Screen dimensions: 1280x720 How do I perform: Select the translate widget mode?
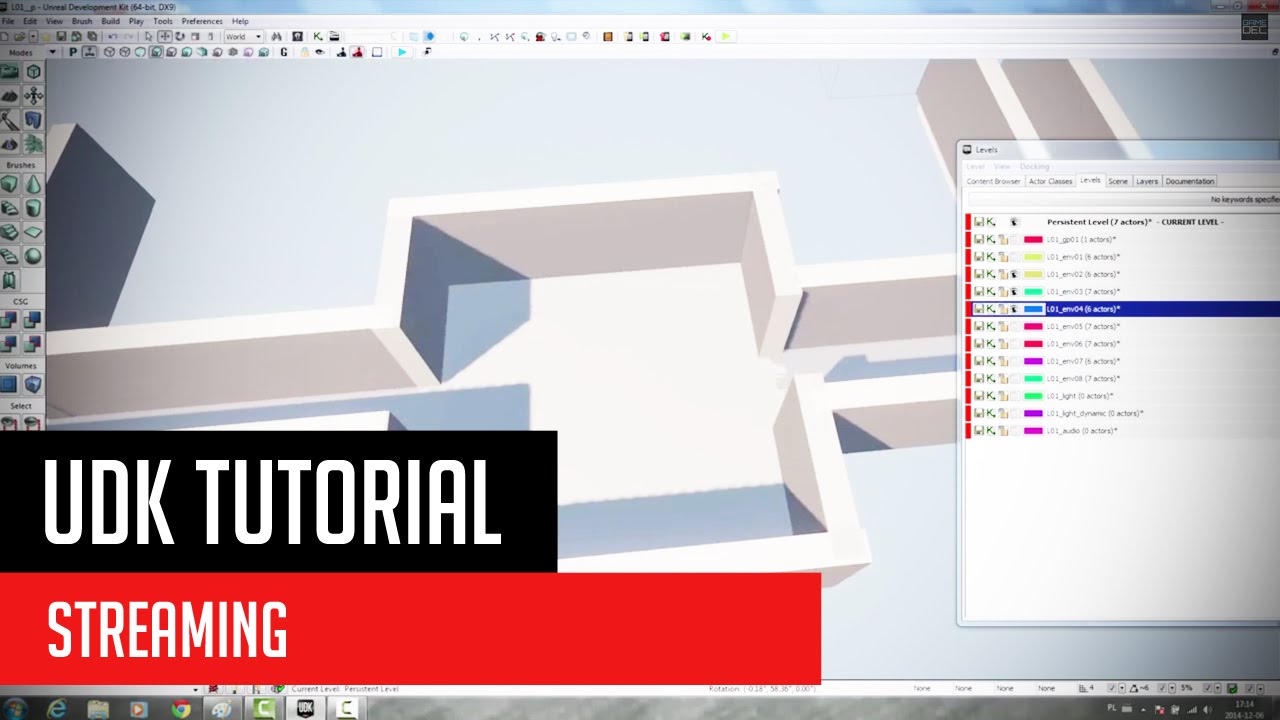[165, 37]
